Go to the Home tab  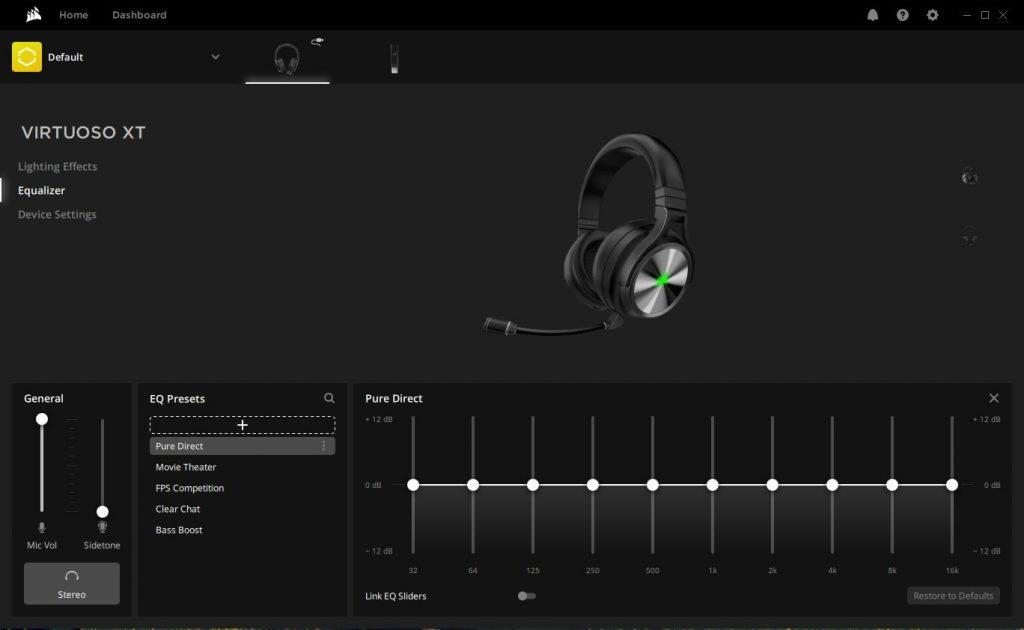tap(73, 15)
